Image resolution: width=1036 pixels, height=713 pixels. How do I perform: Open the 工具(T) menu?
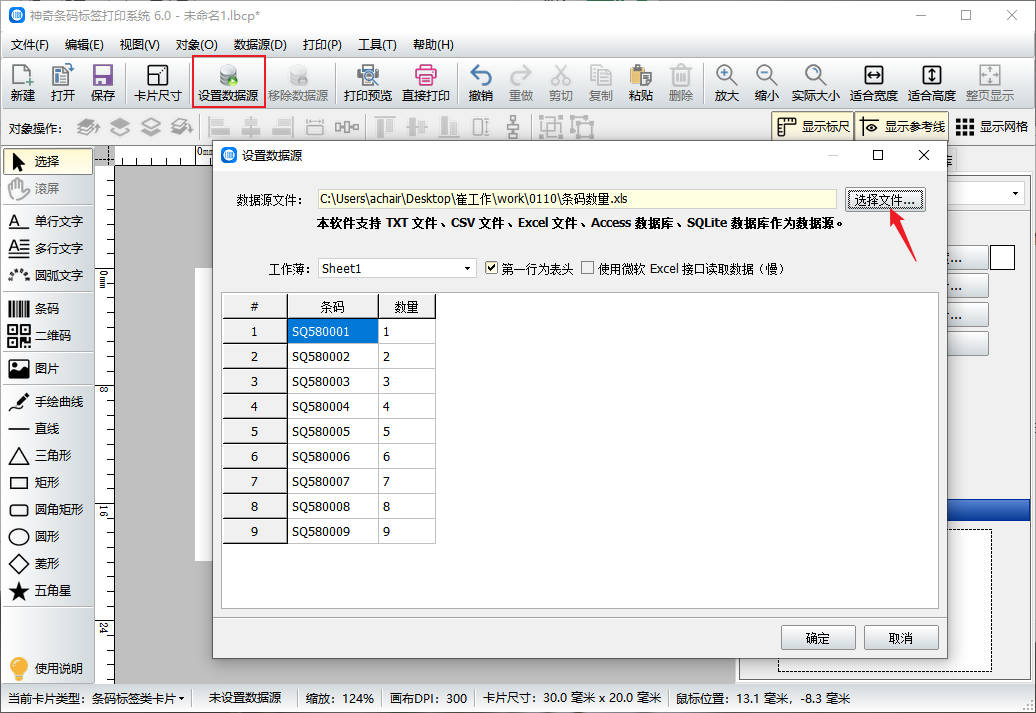(377, 45)
